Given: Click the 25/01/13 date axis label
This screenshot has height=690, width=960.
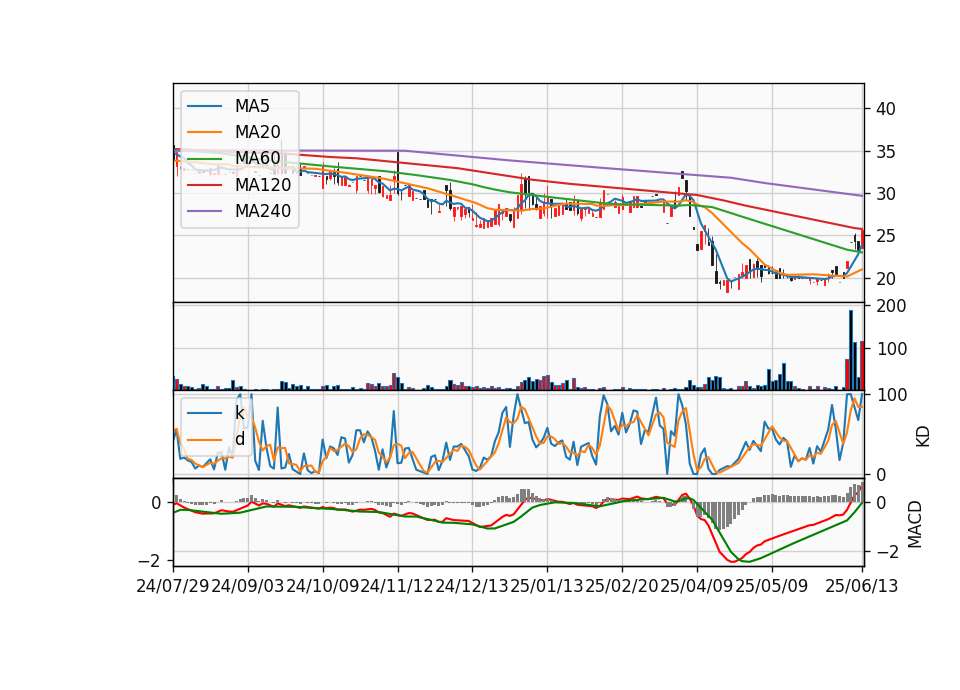Looking at the screenshot, I should click(x=547, y=586).
